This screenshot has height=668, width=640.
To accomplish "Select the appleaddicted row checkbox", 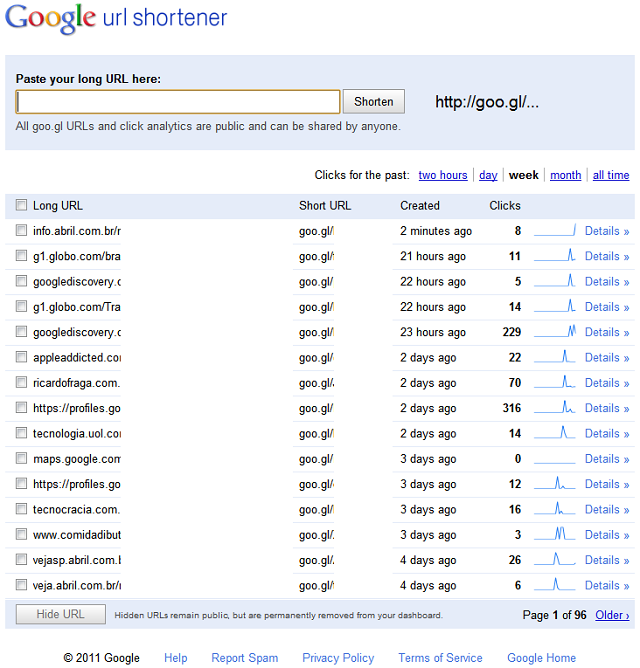I will [x=22, y=357].
